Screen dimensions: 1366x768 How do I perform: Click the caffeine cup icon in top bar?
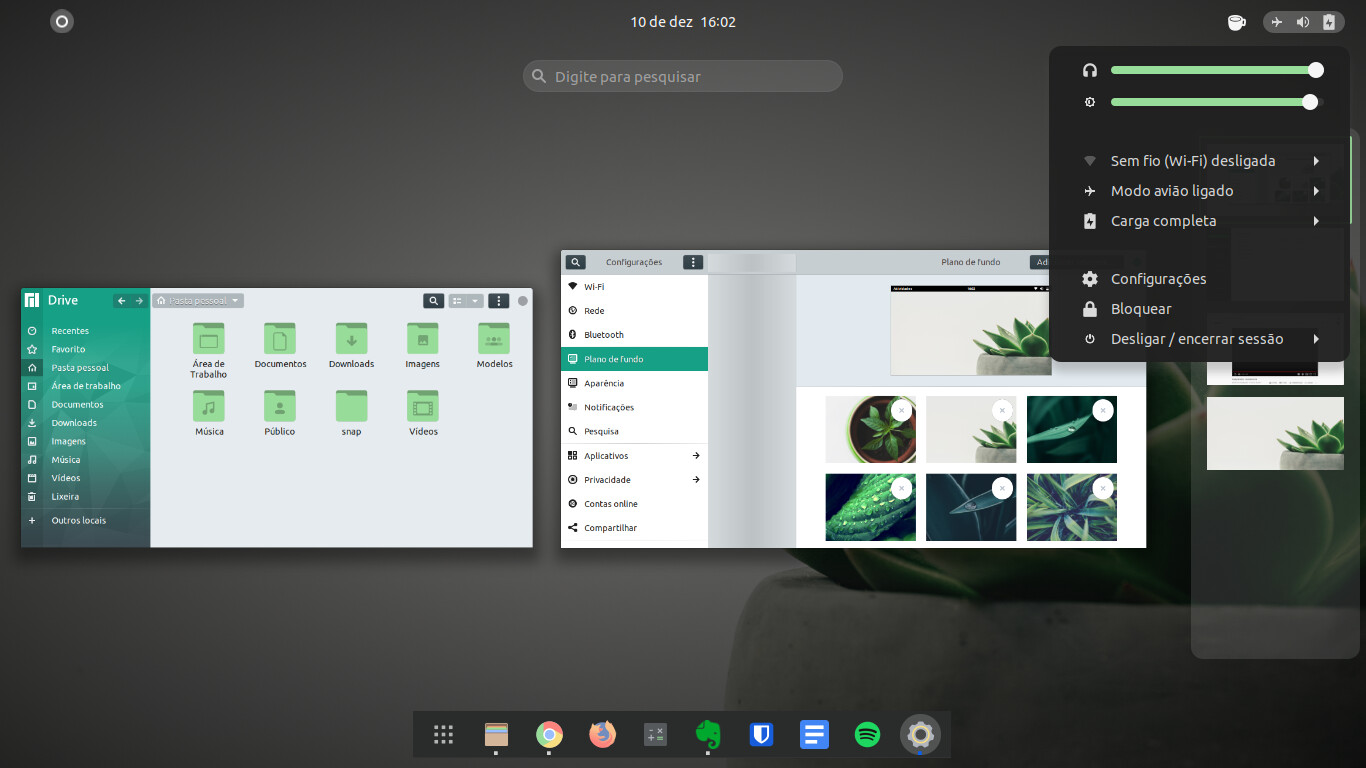1236,22
